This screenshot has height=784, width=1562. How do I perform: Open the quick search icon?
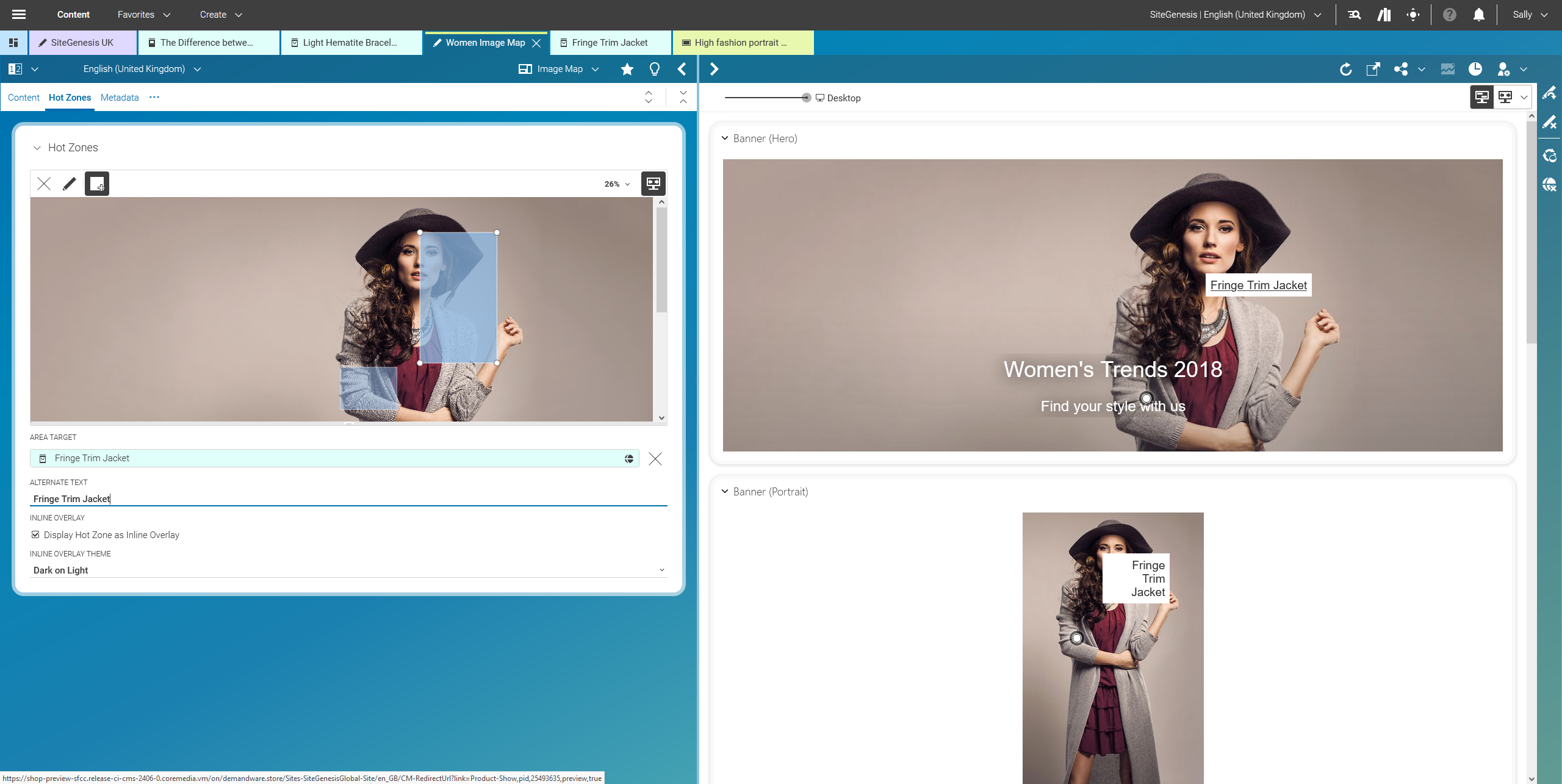1354,14
